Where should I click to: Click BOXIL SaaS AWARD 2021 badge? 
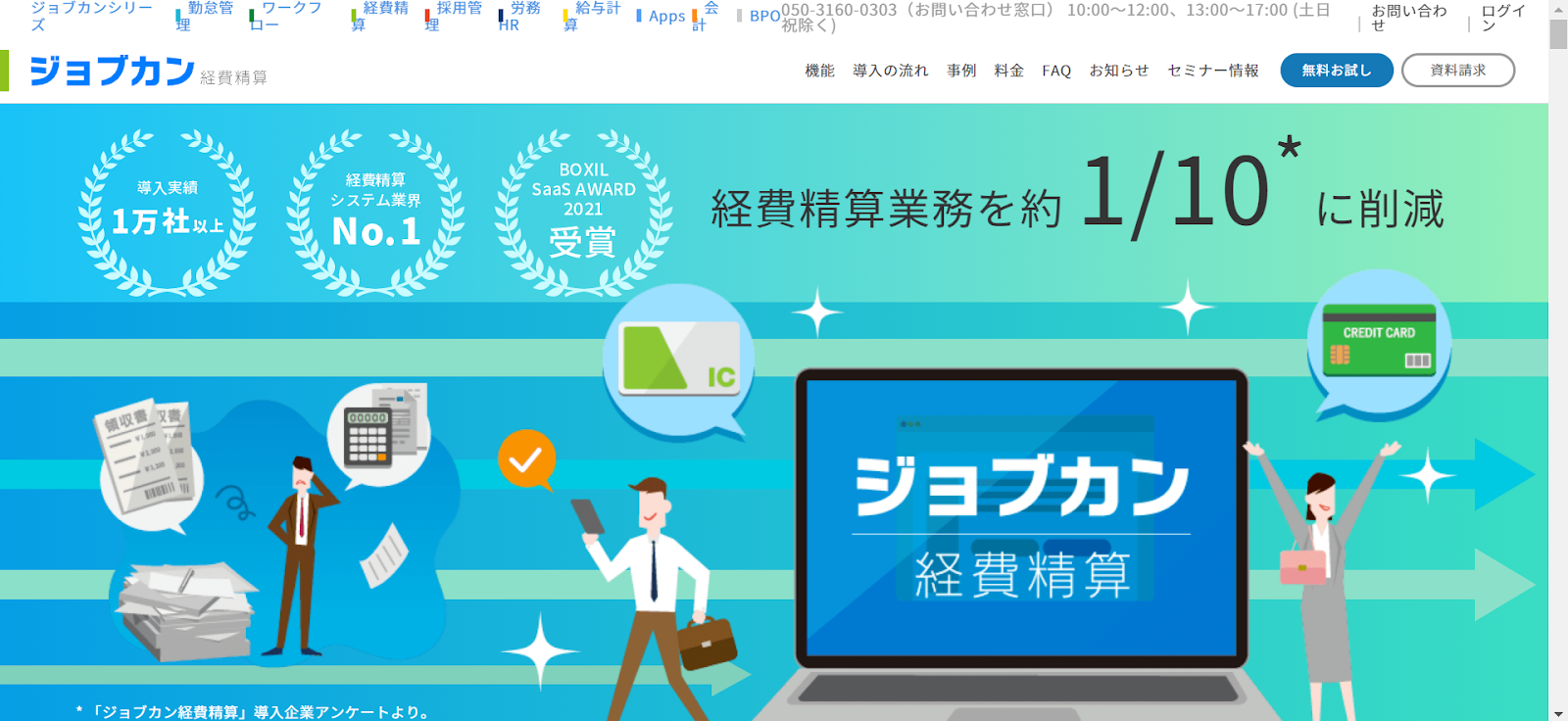[x=583, y=212]
